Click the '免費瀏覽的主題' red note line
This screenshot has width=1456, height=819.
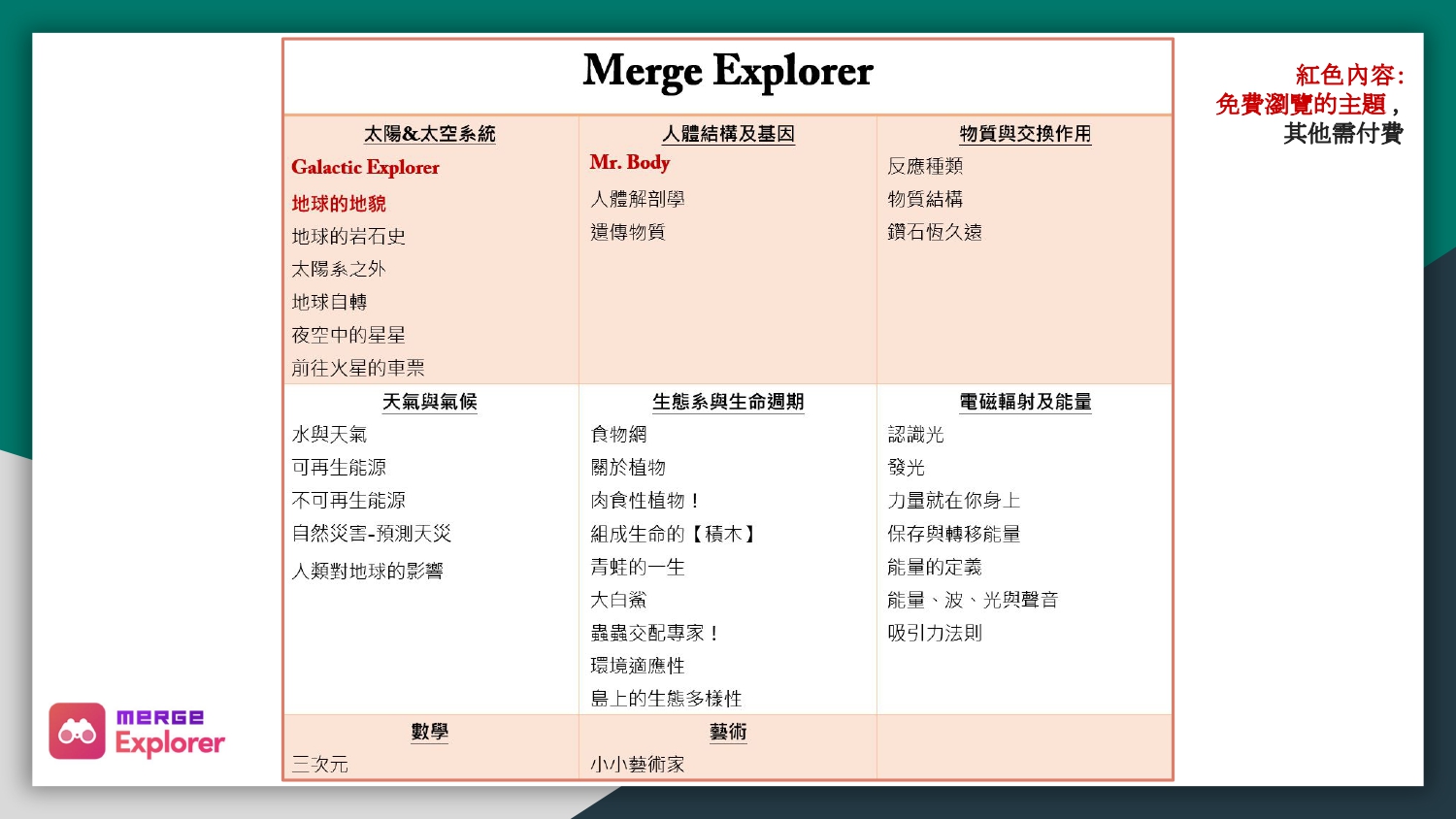pyautogui.click(x=1301, y=105)
